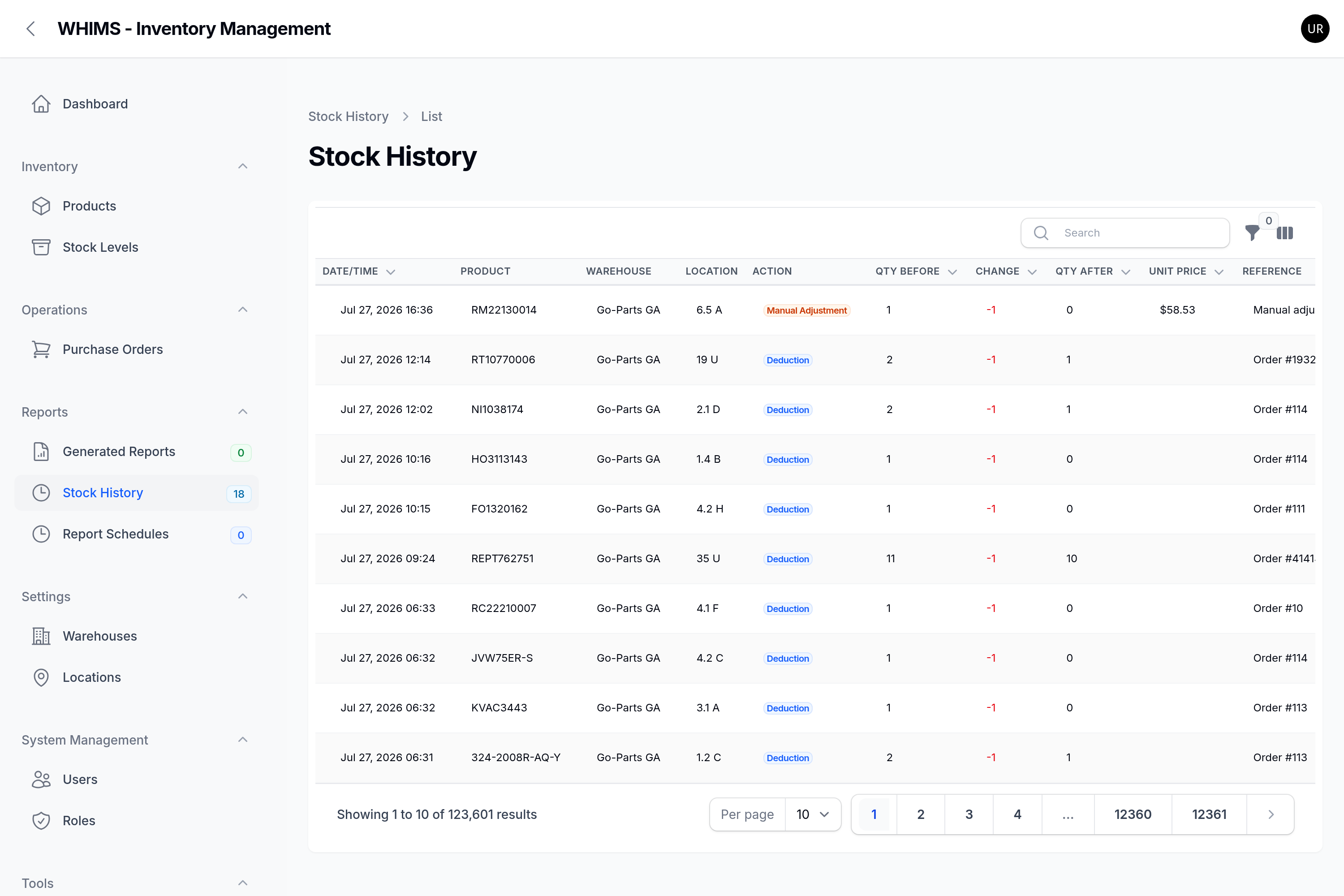
Task: Click Stock History breadcrumb link
Action: [x=348, y=116]
